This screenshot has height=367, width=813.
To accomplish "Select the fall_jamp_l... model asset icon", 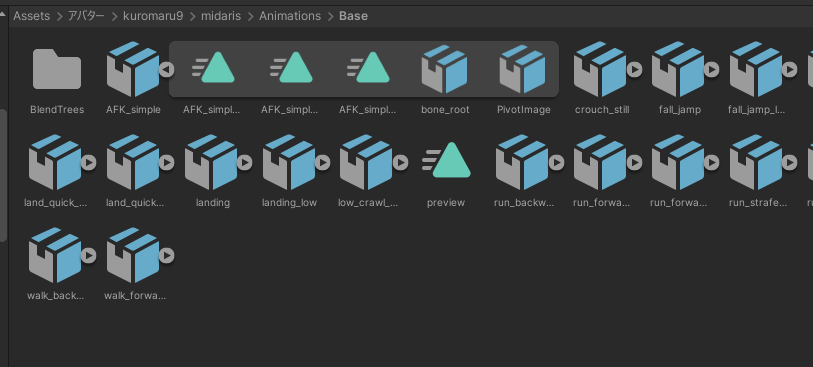I will [x=755, y=69].
